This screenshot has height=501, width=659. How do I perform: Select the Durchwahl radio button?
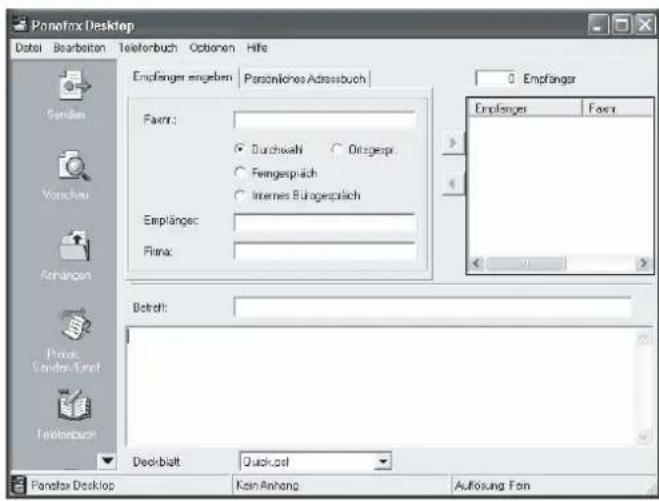pos(240,149)
